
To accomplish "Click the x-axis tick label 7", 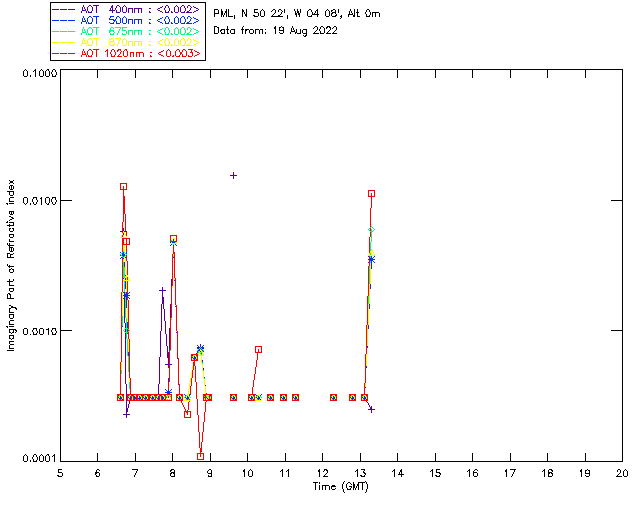I will point(135,473).
